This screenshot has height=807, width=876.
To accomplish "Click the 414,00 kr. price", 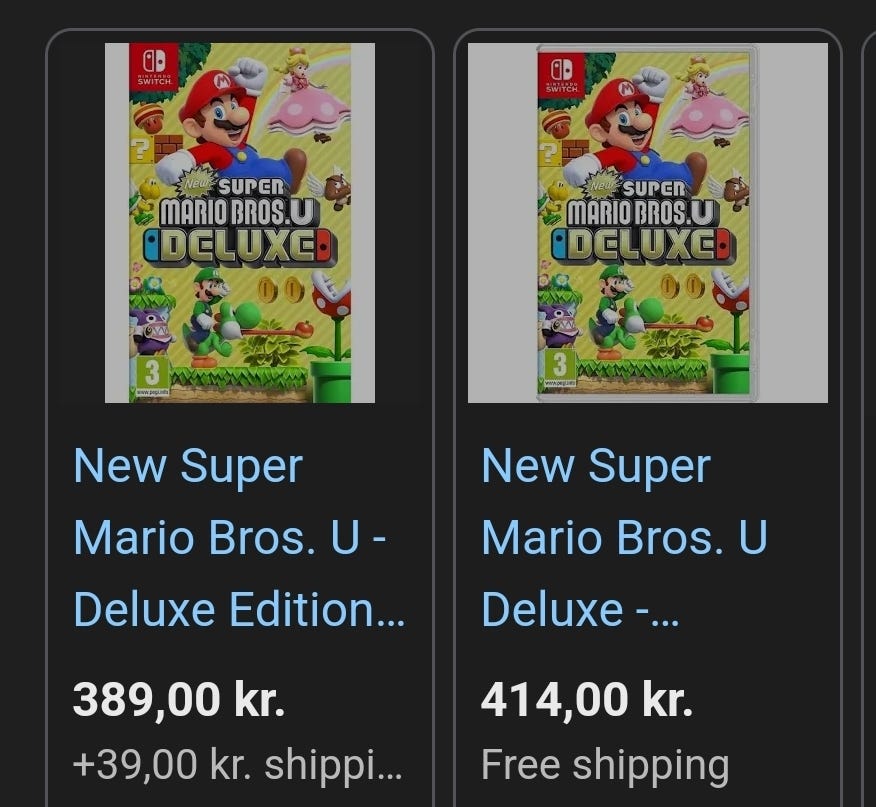I will pos(587,699).
